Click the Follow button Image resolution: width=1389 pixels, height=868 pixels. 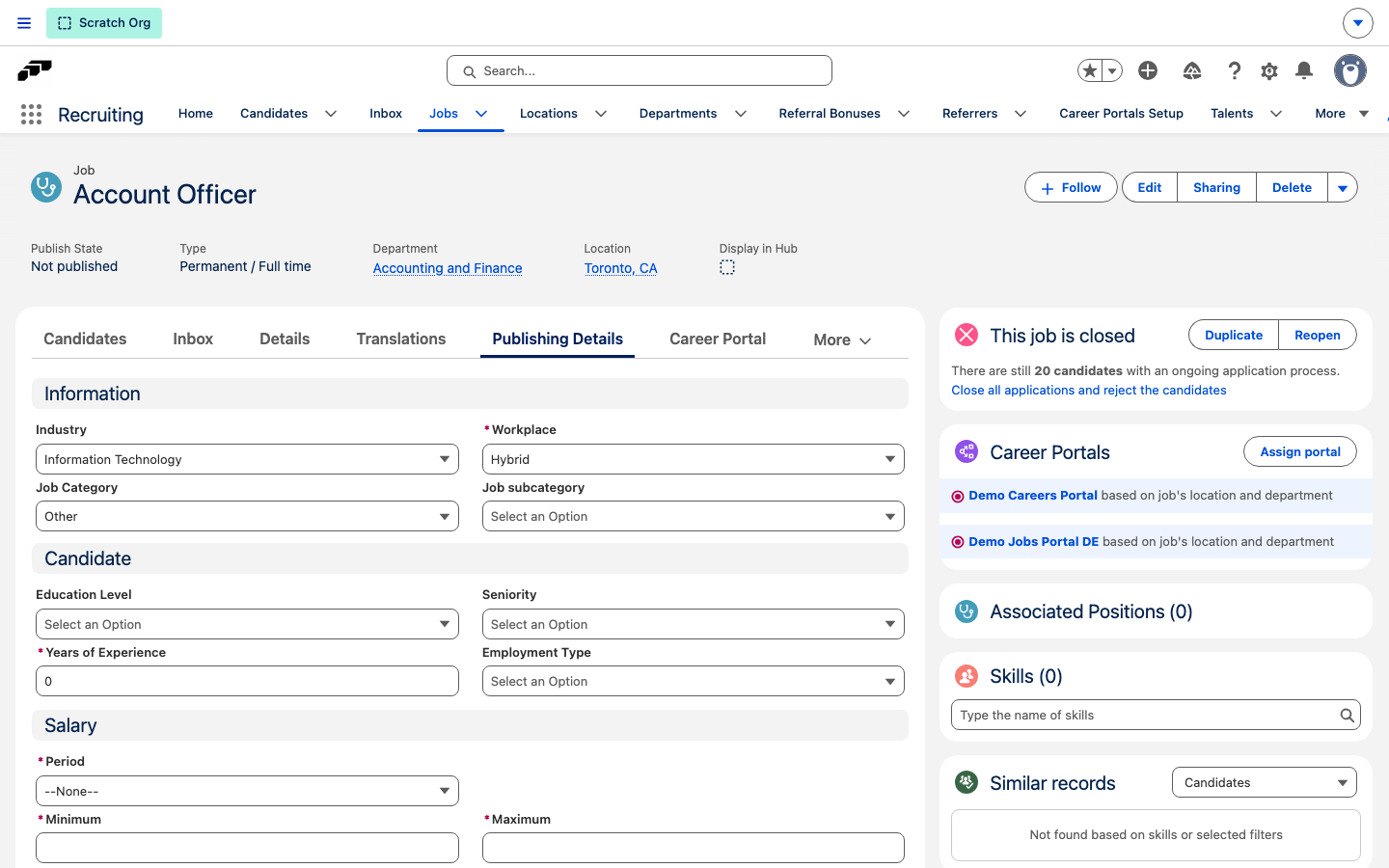(x=1071, y=188)
